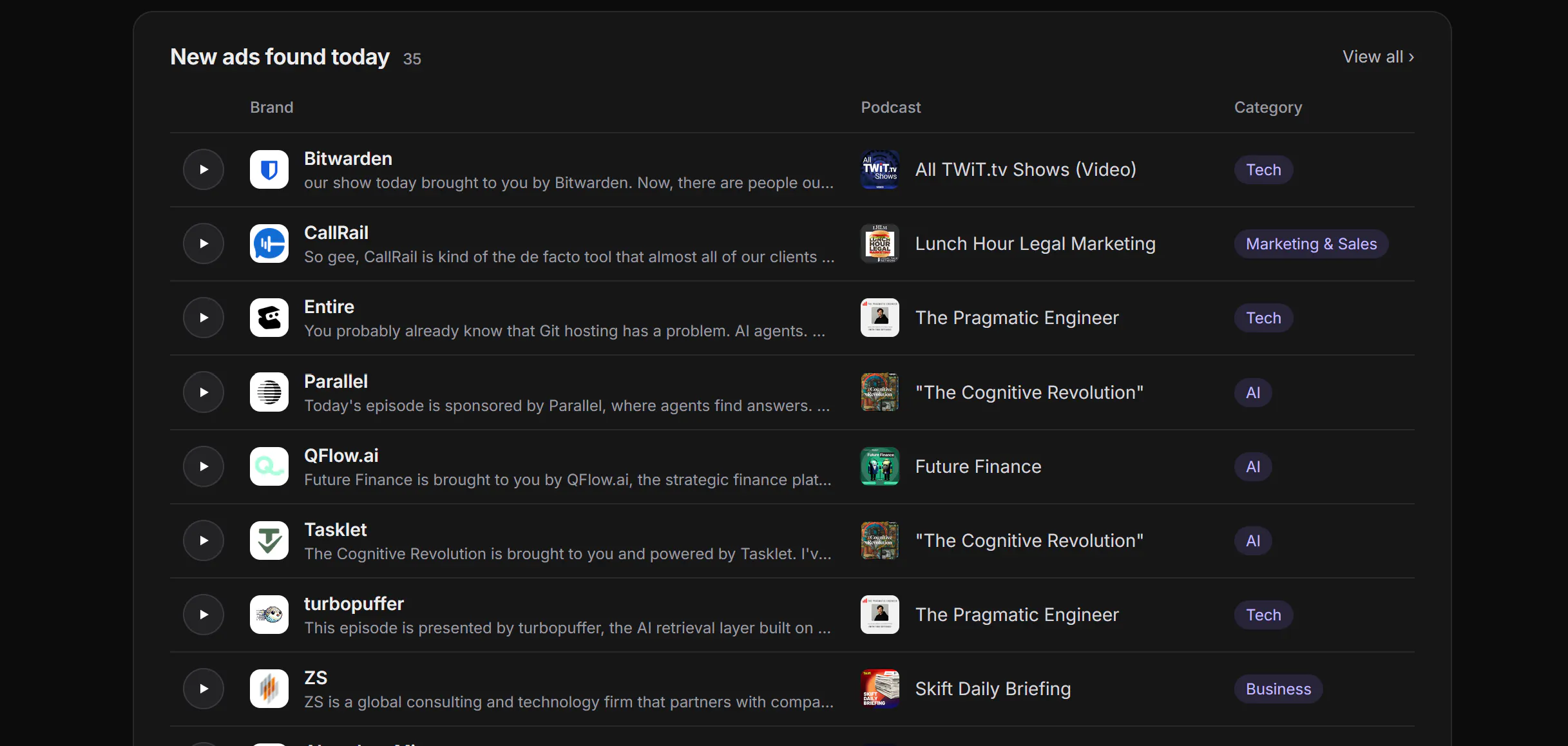The height and width of the screenshot is (746, 1568).
Task: Click the CallRail brand logo
Action: (269, 244)
